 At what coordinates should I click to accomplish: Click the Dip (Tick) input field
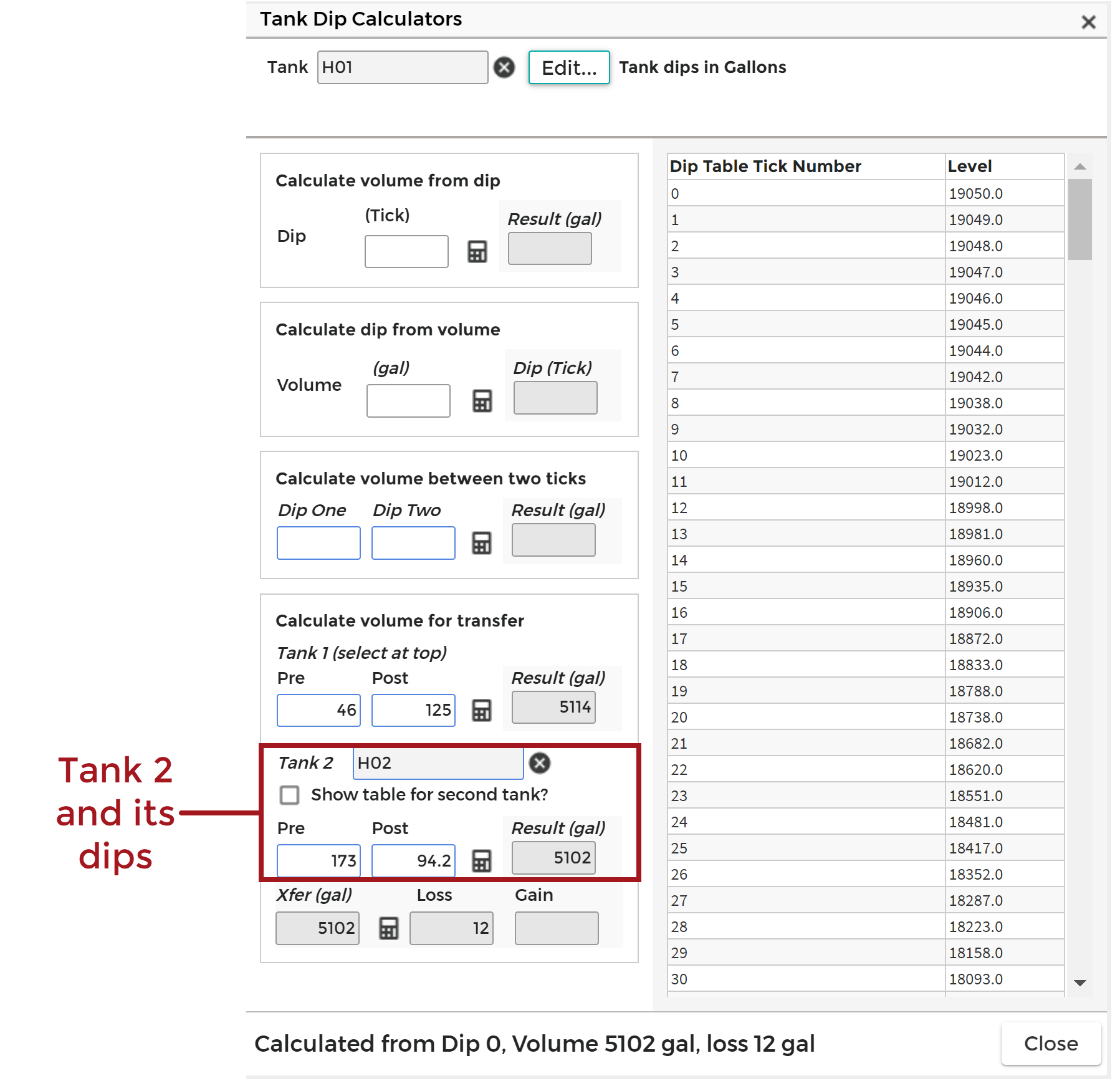click(406, 251)
